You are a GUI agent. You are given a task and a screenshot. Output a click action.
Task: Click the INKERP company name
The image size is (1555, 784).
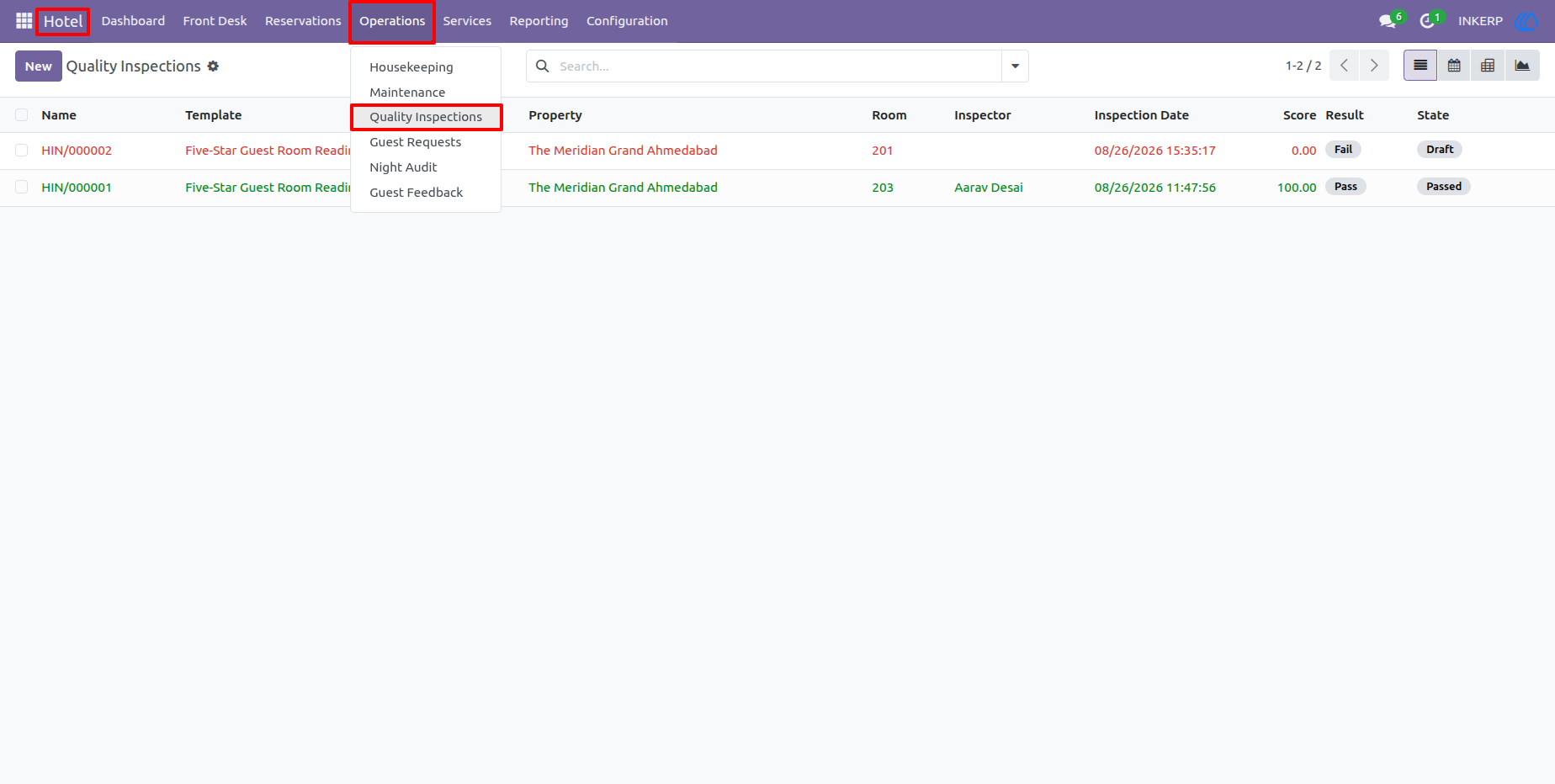(1480, 21)
